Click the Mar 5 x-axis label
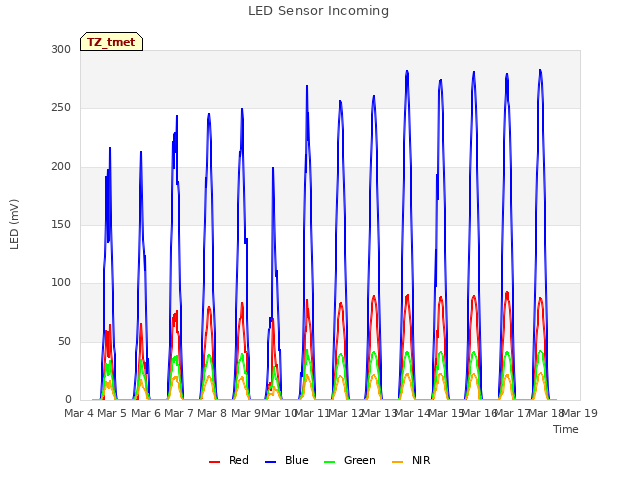Image resolution: width=640 pixels, height=480 pixels. tap(112, 413)
